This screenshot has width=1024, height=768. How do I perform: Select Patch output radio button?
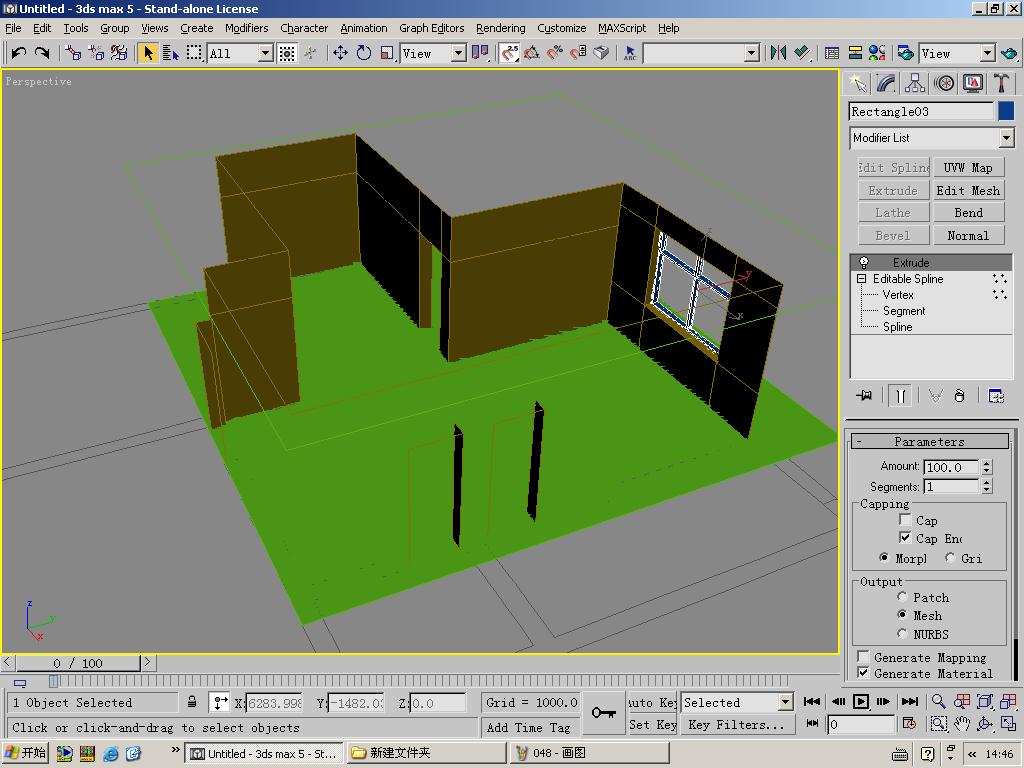click(903, 597)
